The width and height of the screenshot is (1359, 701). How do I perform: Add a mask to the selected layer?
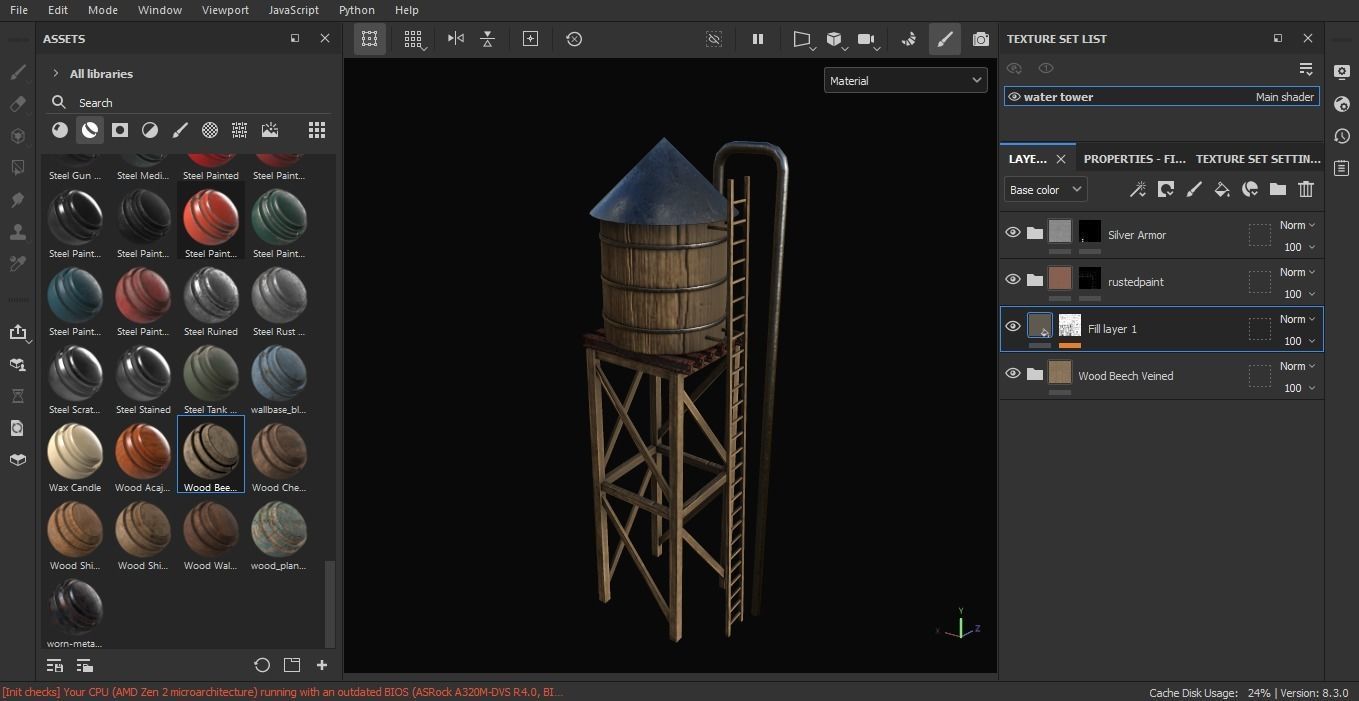[x=1166, y=189]
